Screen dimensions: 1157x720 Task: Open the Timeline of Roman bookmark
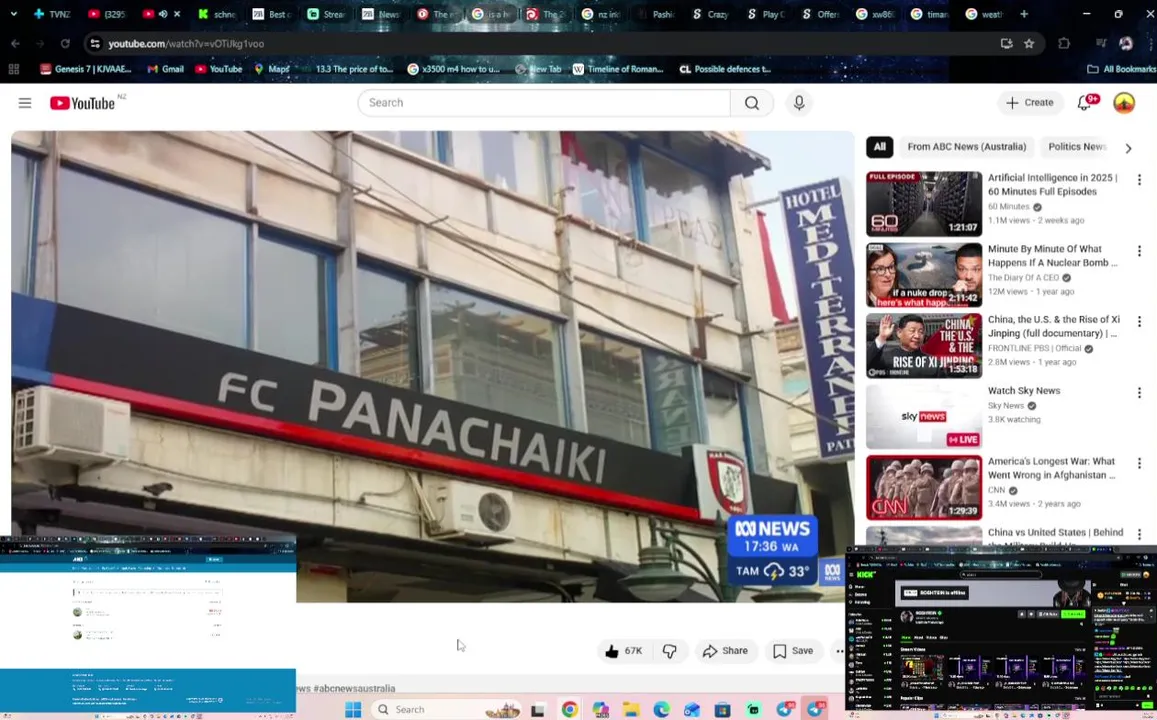click(618, 69)
